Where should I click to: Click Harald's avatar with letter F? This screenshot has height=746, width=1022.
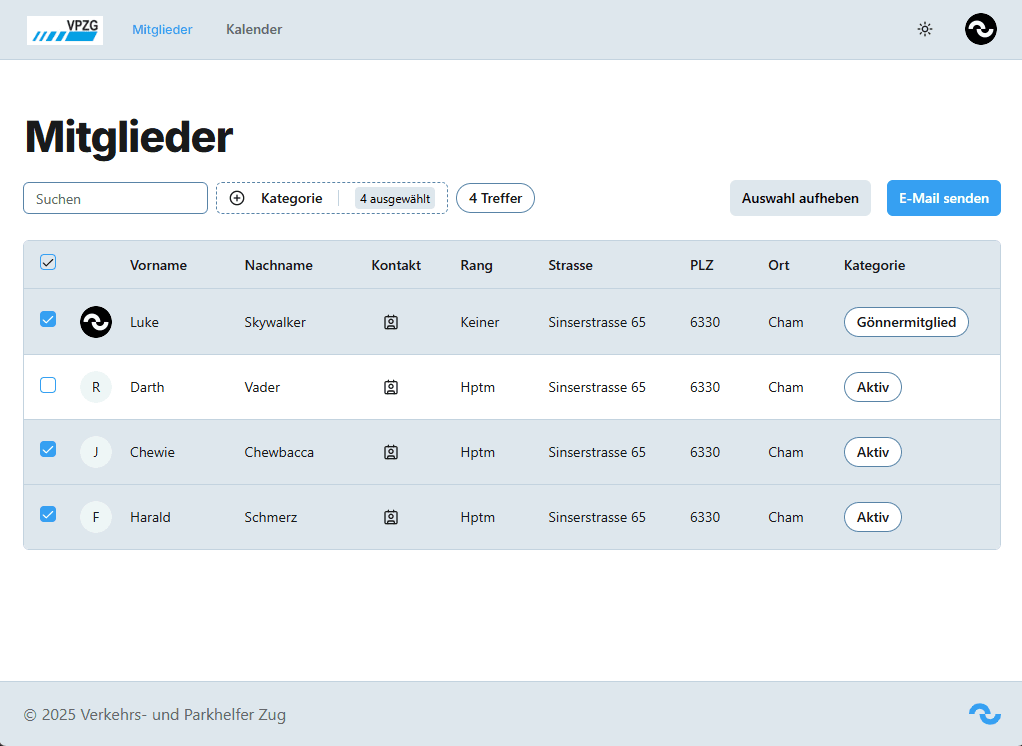[96, 517]
